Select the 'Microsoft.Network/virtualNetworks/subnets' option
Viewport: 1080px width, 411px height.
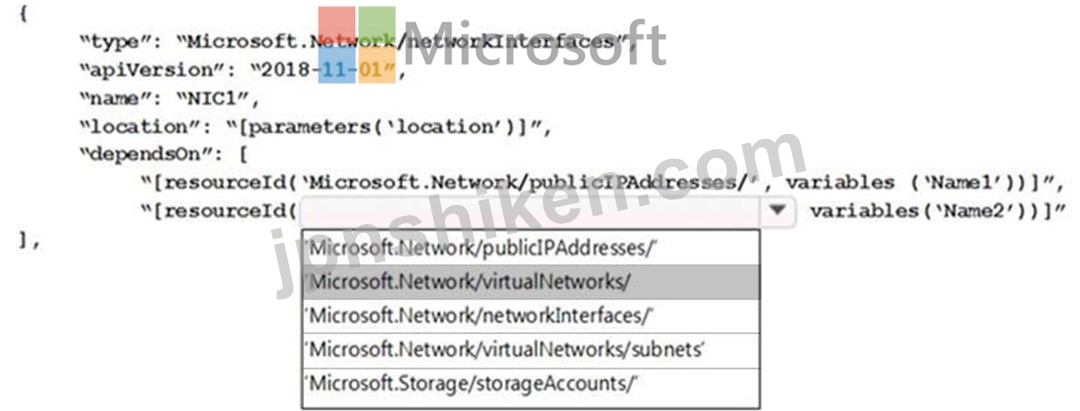pos(530,350)
